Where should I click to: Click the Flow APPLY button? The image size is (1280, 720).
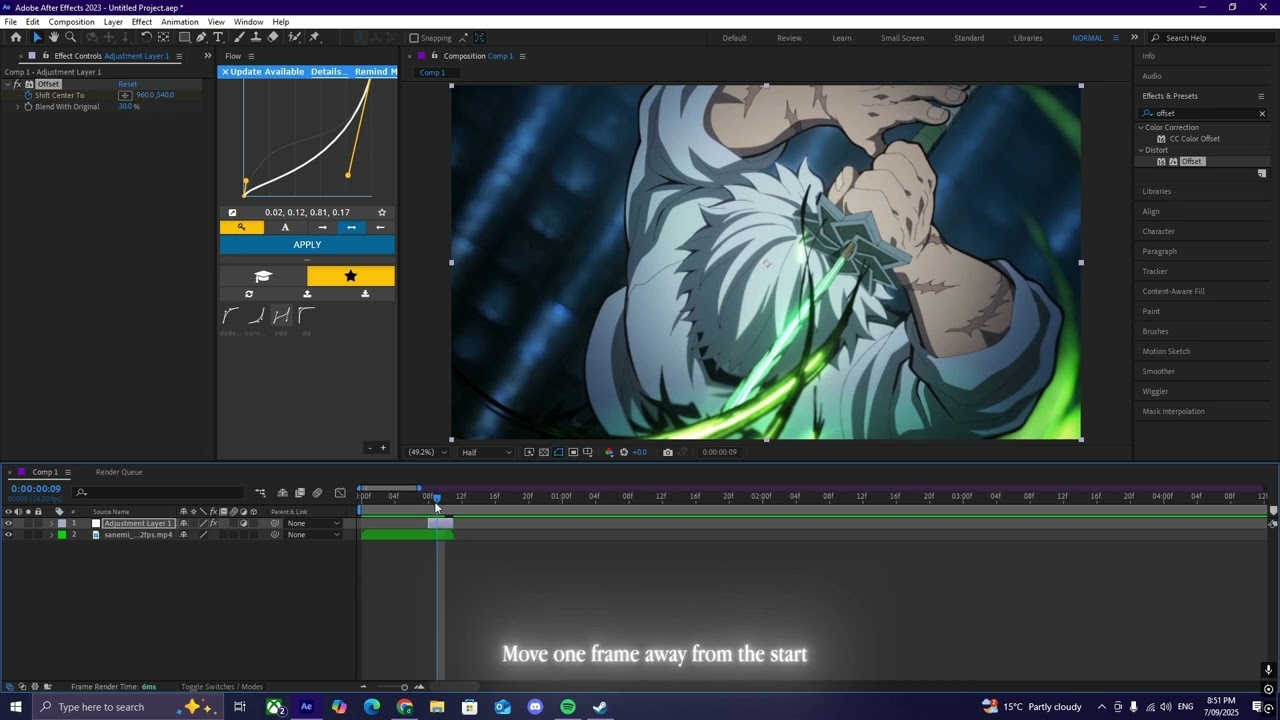coord(307,245)
